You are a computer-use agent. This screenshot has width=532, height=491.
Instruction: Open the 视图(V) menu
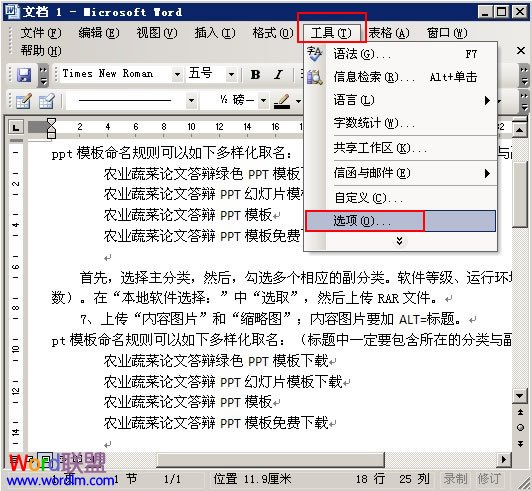157,33
